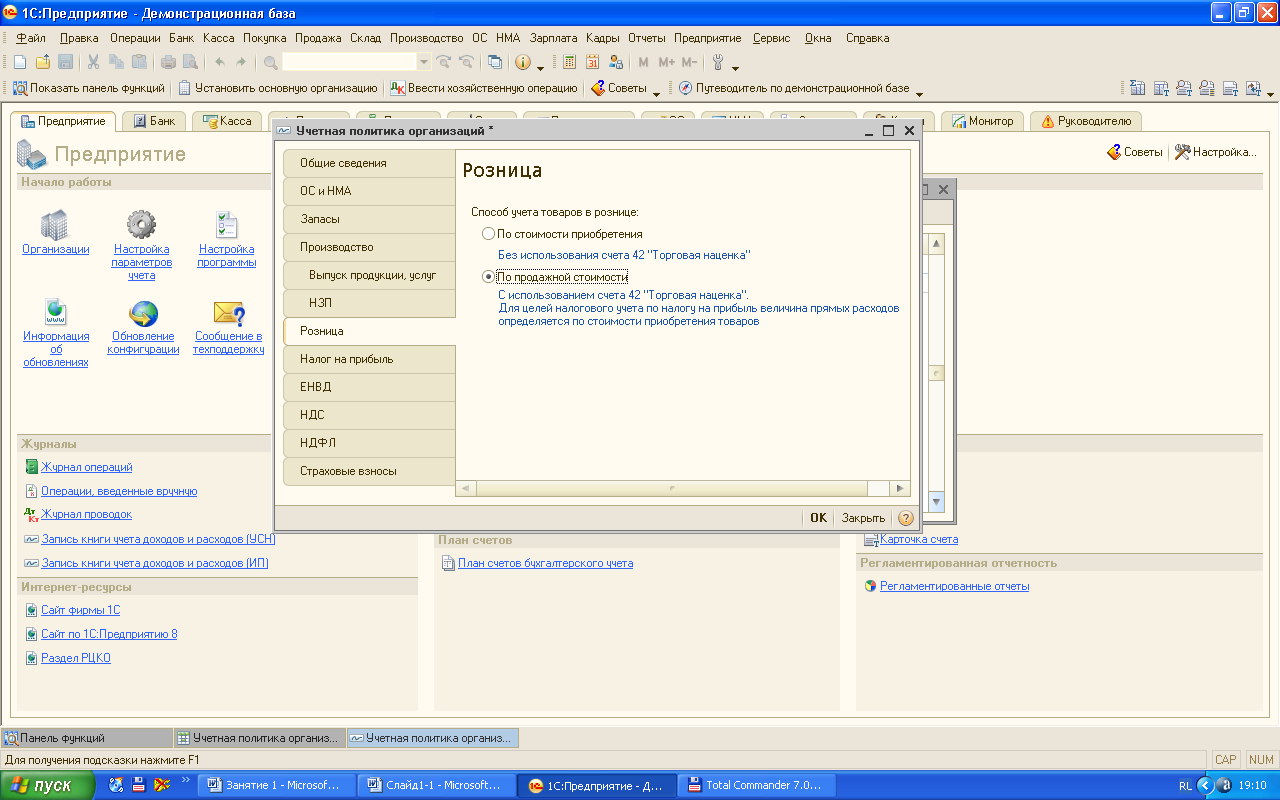Click the gear Настройка параметров учета icon
Viewport: 1280px width, 800px height.
tap(141, 225)
